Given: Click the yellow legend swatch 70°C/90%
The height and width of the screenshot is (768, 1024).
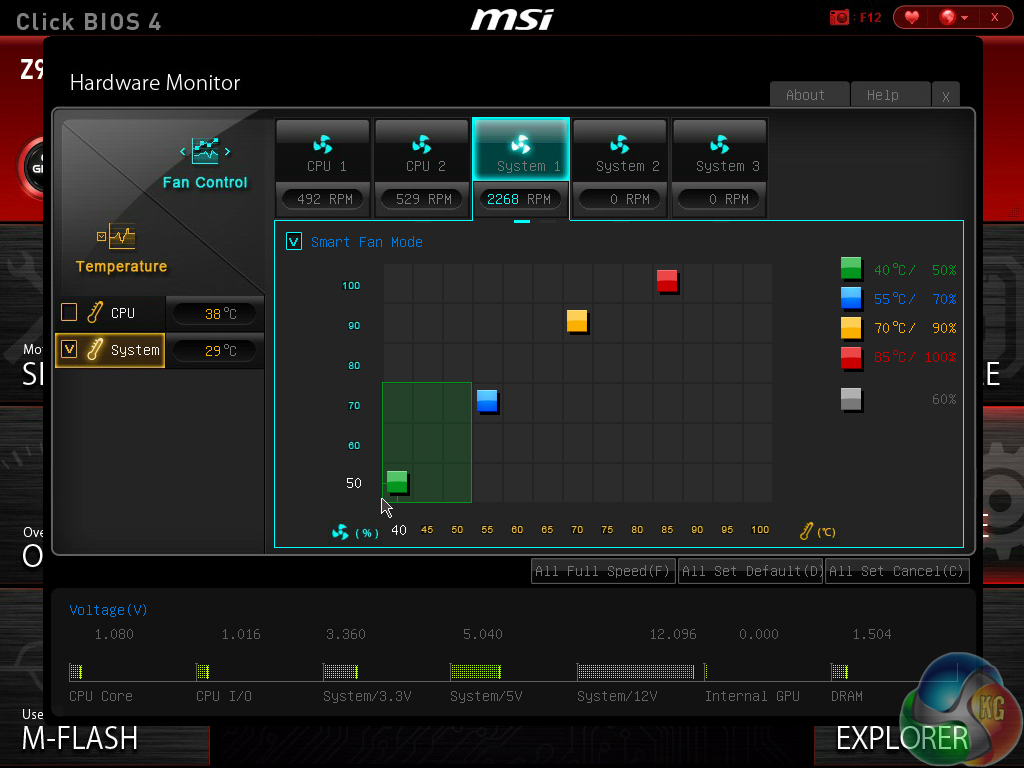Looking at the screenshot, I should click(x=851, y=327).
